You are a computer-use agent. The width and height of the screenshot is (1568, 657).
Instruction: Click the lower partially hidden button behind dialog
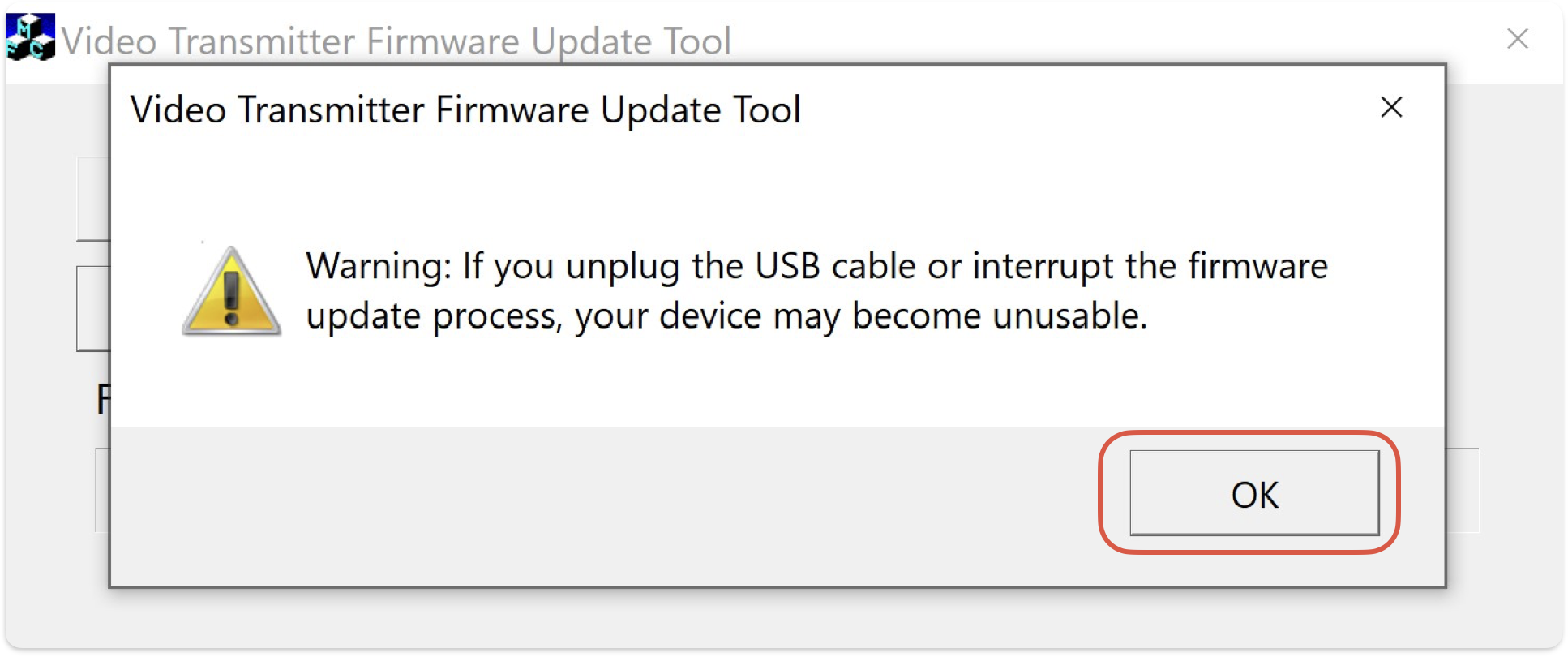tap(92, 308)
